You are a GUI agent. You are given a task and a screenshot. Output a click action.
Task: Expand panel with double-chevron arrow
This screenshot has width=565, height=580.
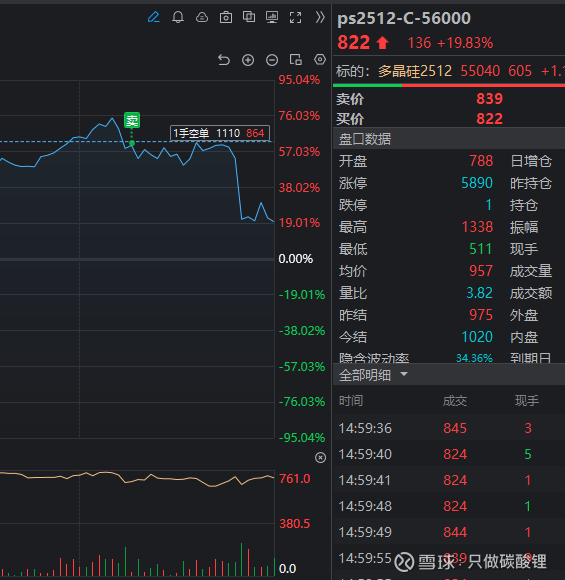pyautogui.click(x=320, y=17)
